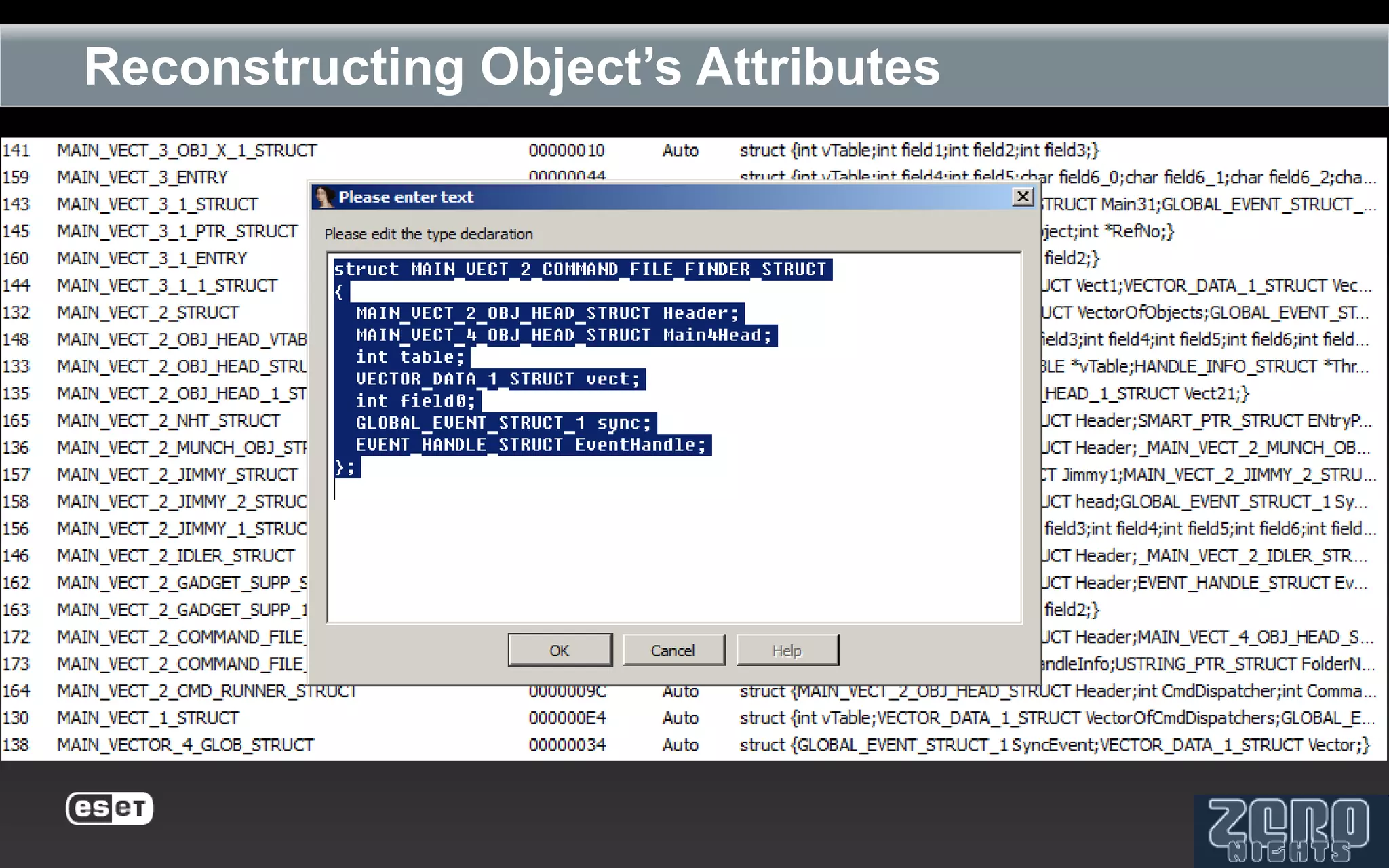Click the Cancel button in the dialog

coord(673,650)
